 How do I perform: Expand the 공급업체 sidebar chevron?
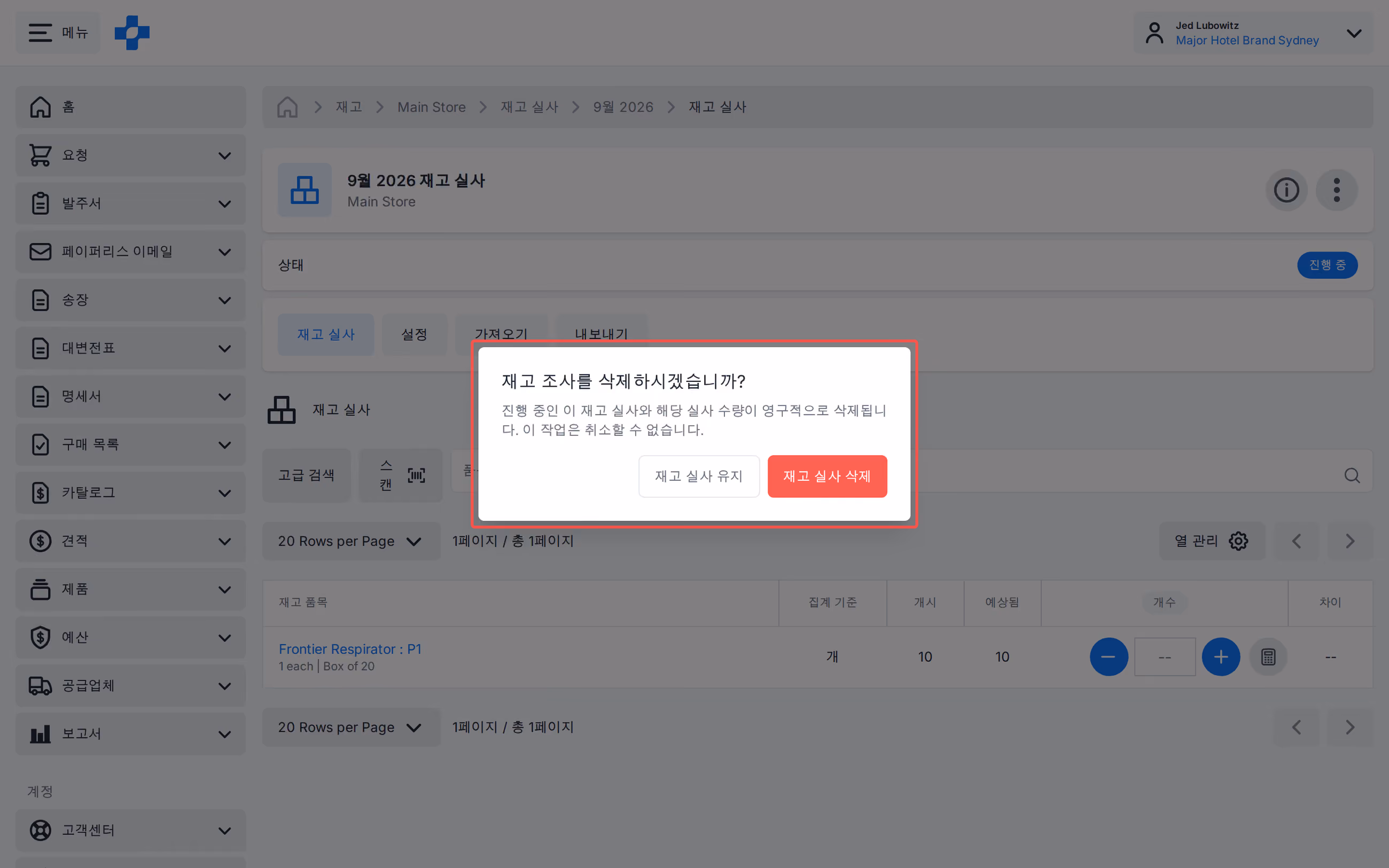point(225,686)
